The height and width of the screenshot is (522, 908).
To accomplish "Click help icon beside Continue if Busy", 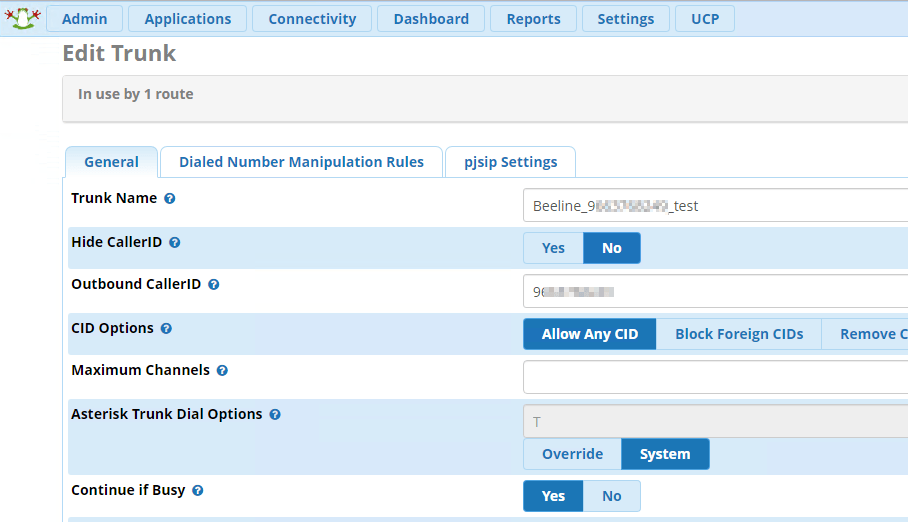I will pos(198,491).
